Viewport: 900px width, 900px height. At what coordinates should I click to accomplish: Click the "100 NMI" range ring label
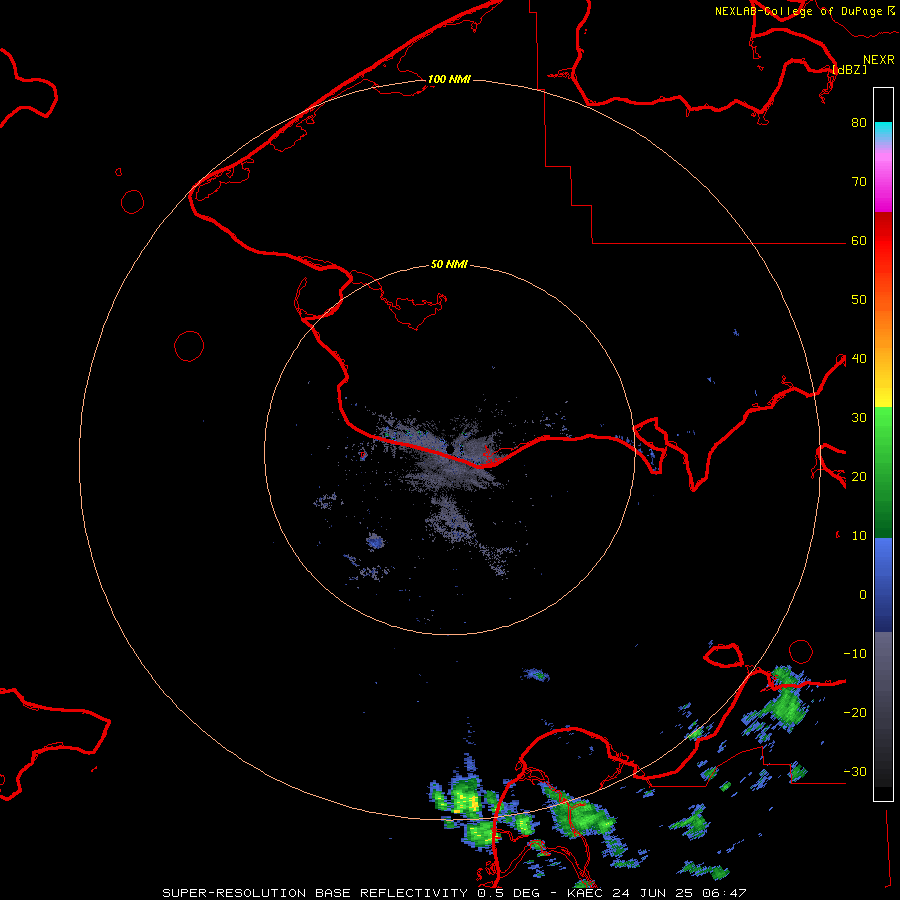449,79
